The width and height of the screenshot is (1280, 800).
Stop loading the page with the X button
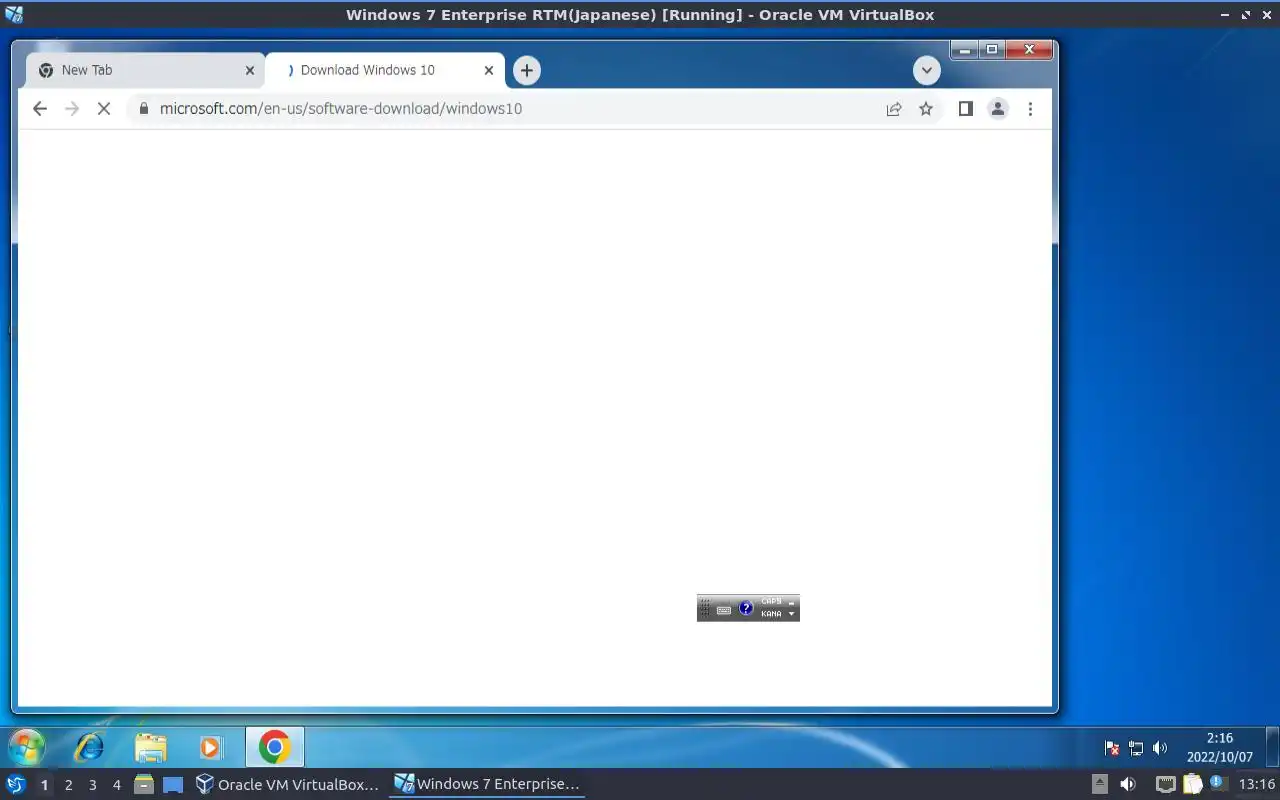[104, 109]
